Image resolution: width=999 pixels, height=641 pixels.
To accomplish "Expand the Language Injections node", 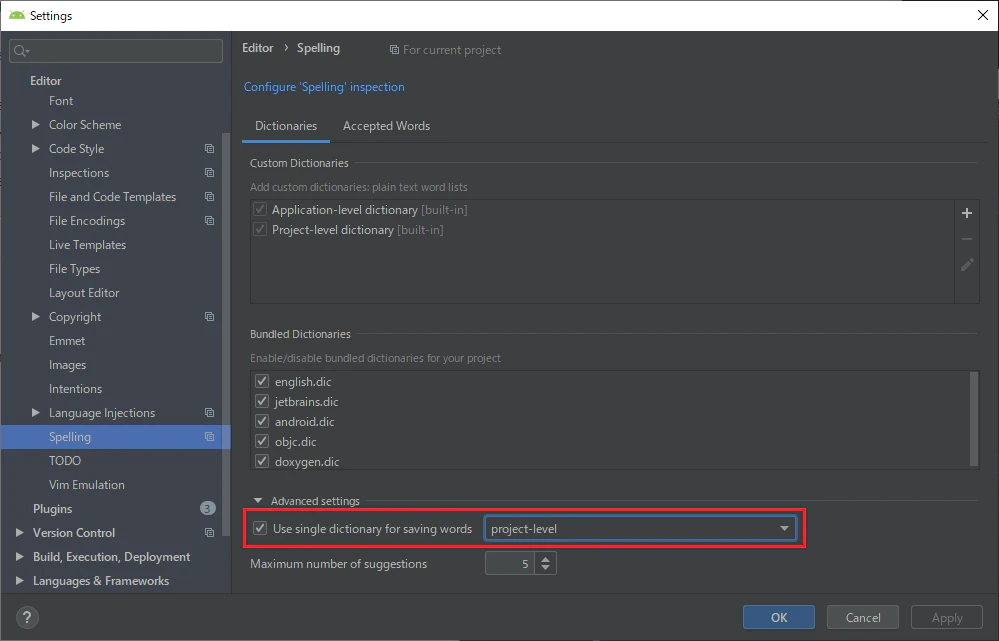I will 36,413.
